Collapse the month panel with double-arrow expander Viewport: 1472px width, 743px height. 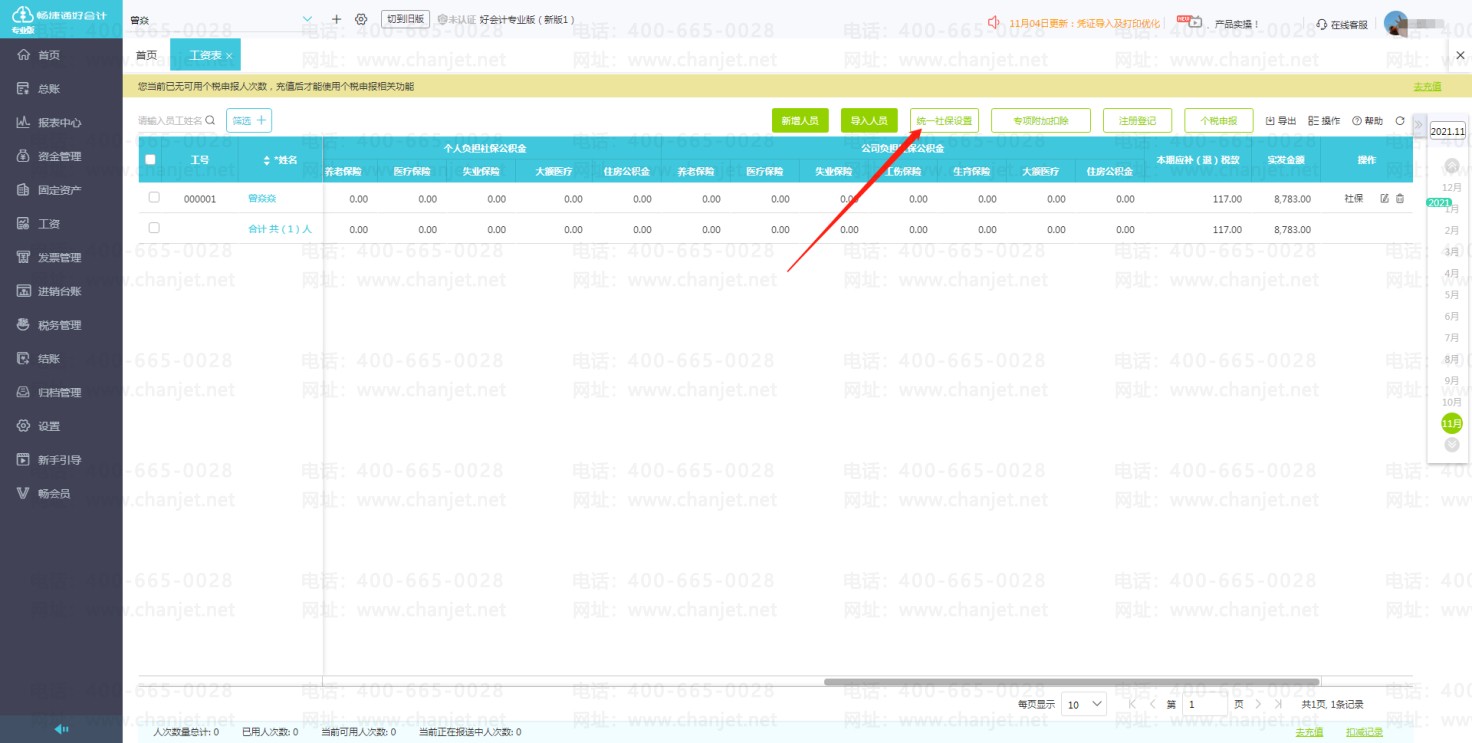[x=1418, y=125]
